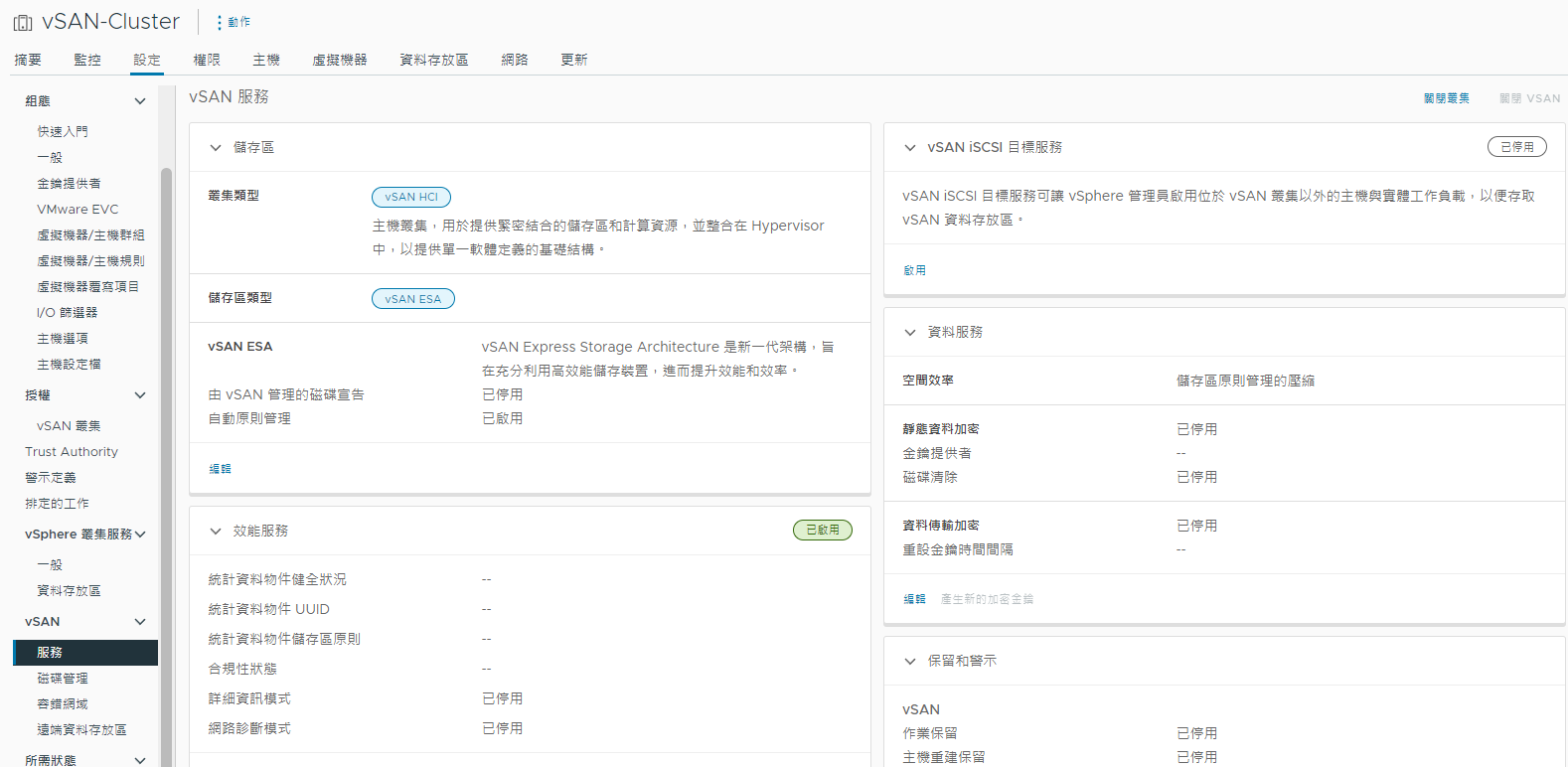Select vSAN 服務 sidebar item

[85, 652]
